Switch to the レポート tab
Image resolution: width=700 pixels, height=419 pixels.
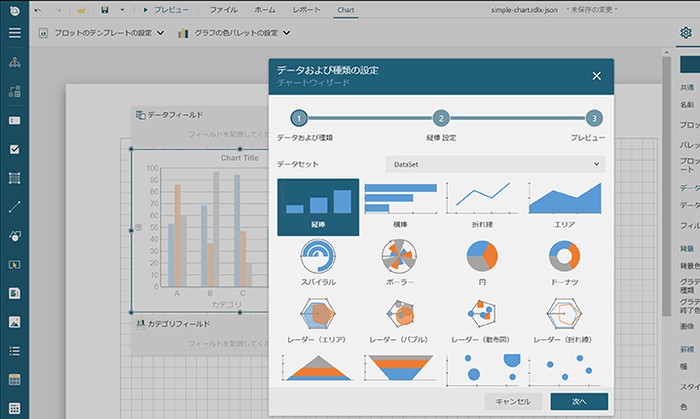(x=307, y=8)
